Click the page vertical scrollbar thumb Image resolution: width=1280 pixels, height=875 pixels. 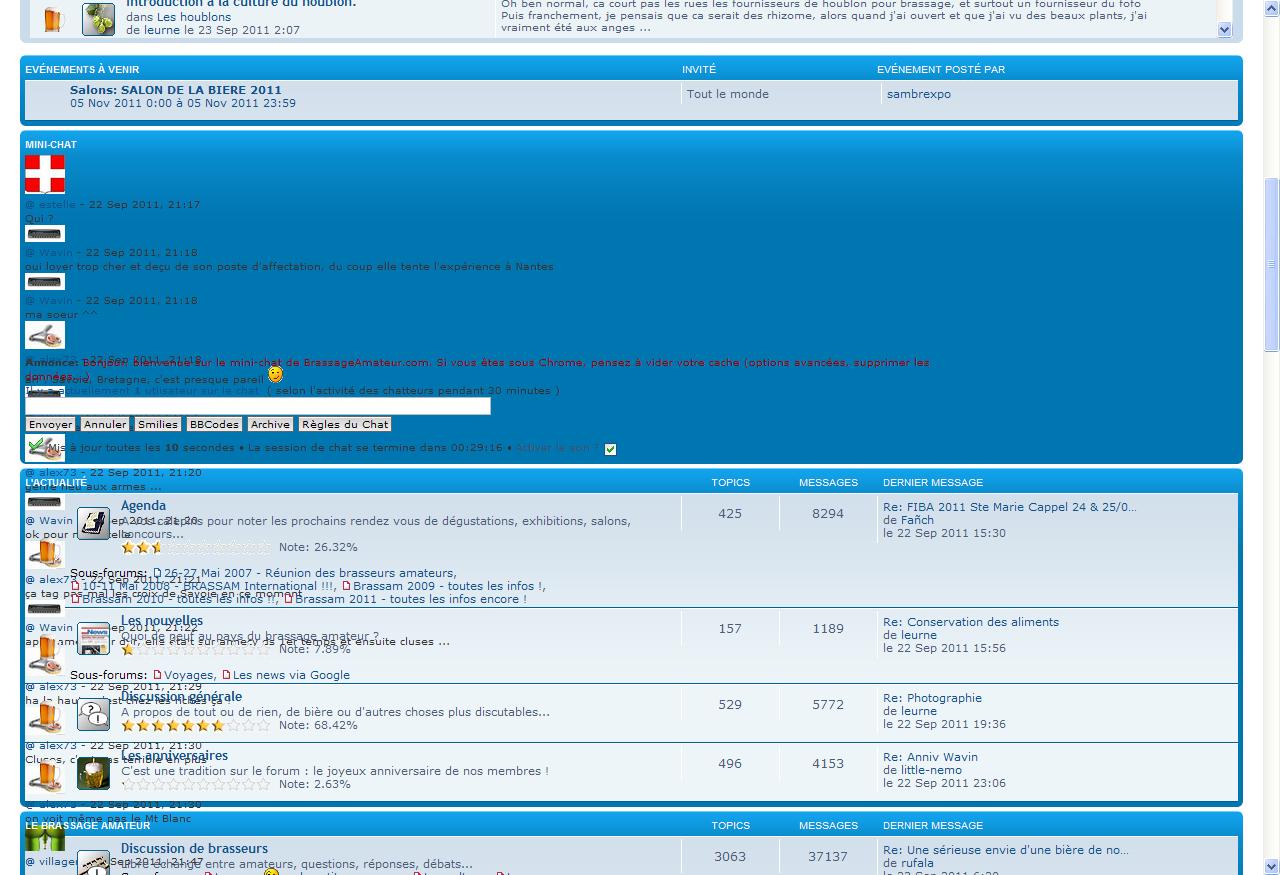pos(1272,265)
